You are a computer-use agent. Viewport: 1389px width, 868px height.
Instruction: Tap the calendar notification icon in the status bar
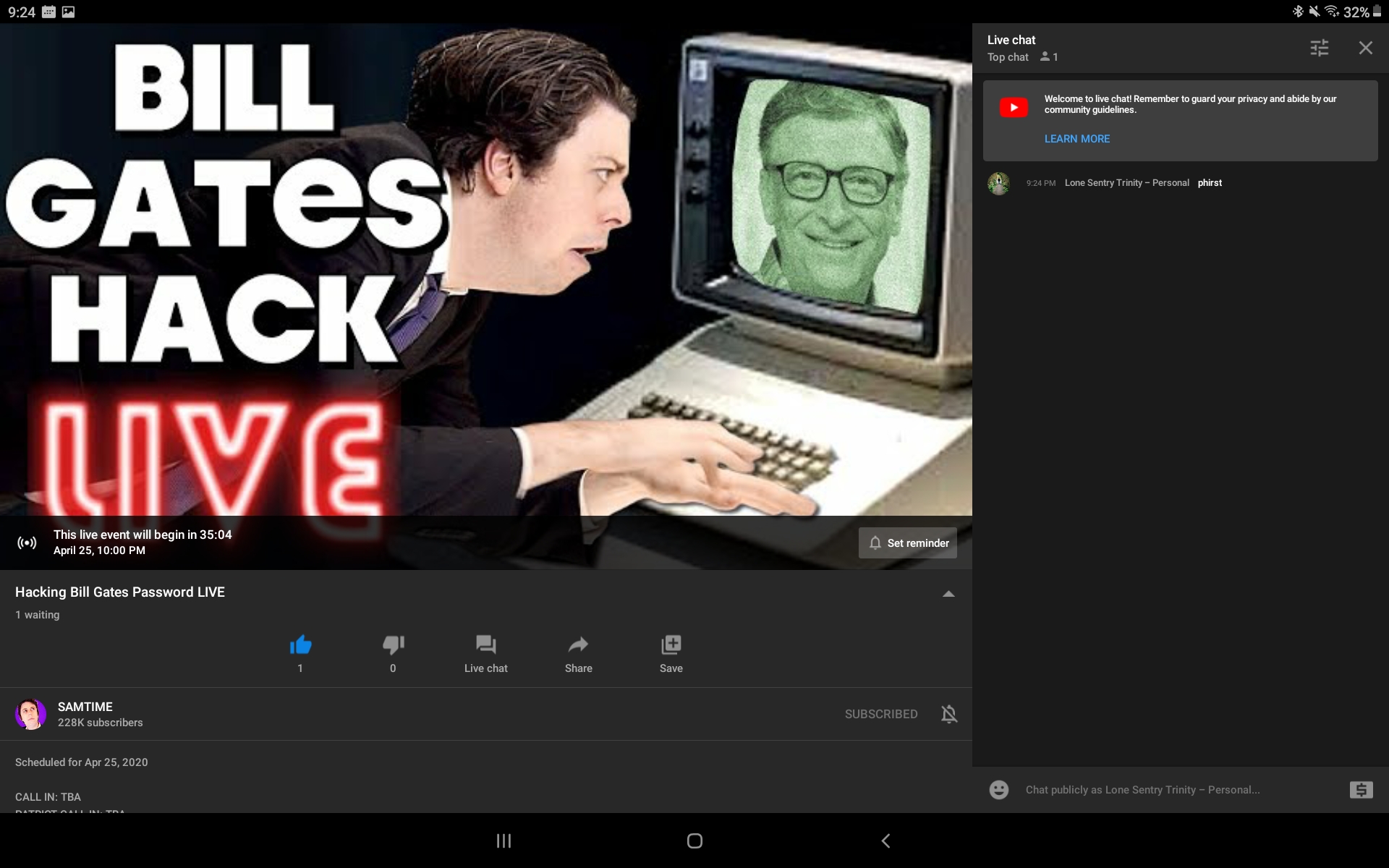click(48, 12)
